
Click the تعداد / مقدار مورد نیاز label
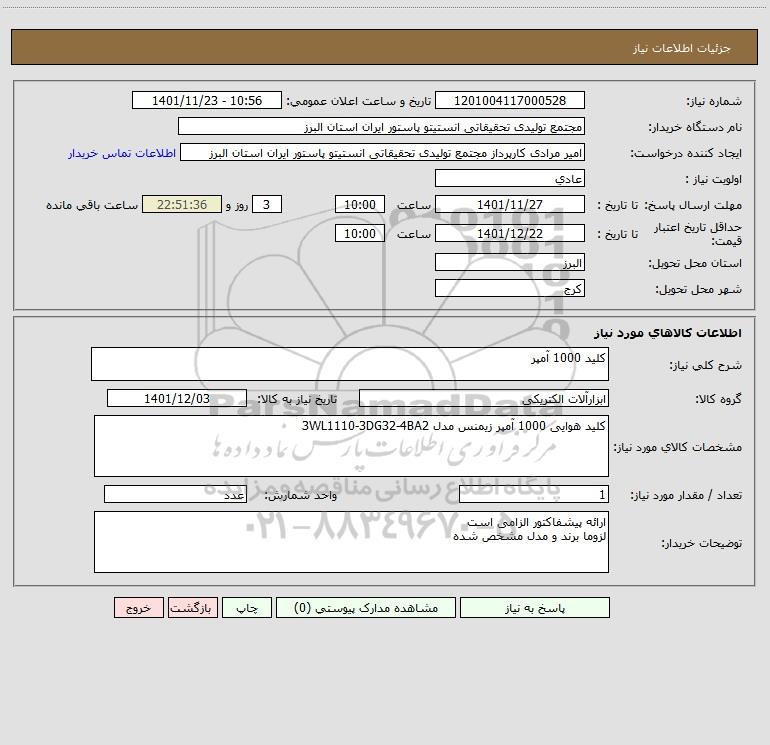point(686,496)
